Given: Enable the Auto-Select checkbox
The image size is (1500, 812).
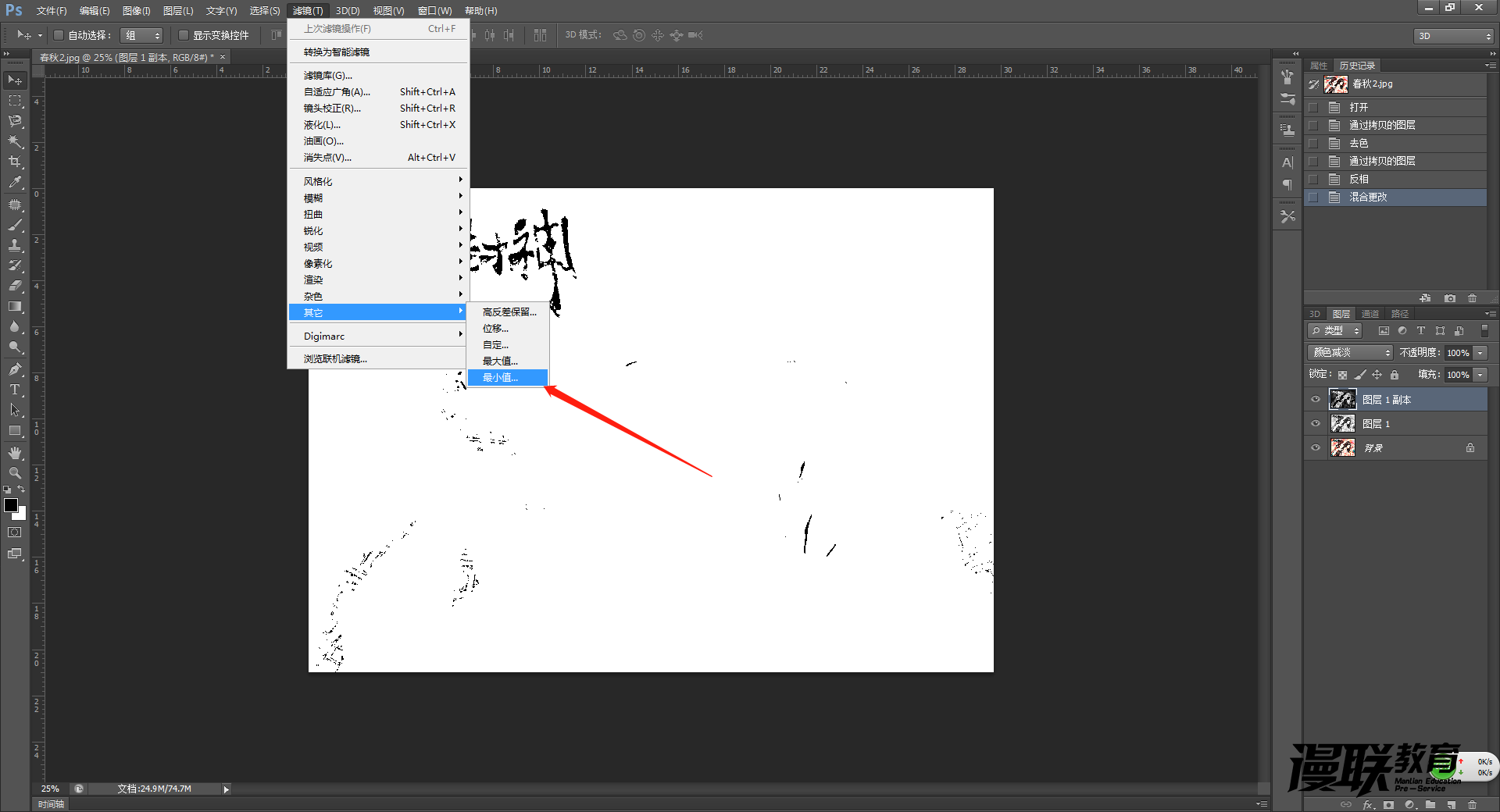Looking at the screenshot, I should click(58, 35).
